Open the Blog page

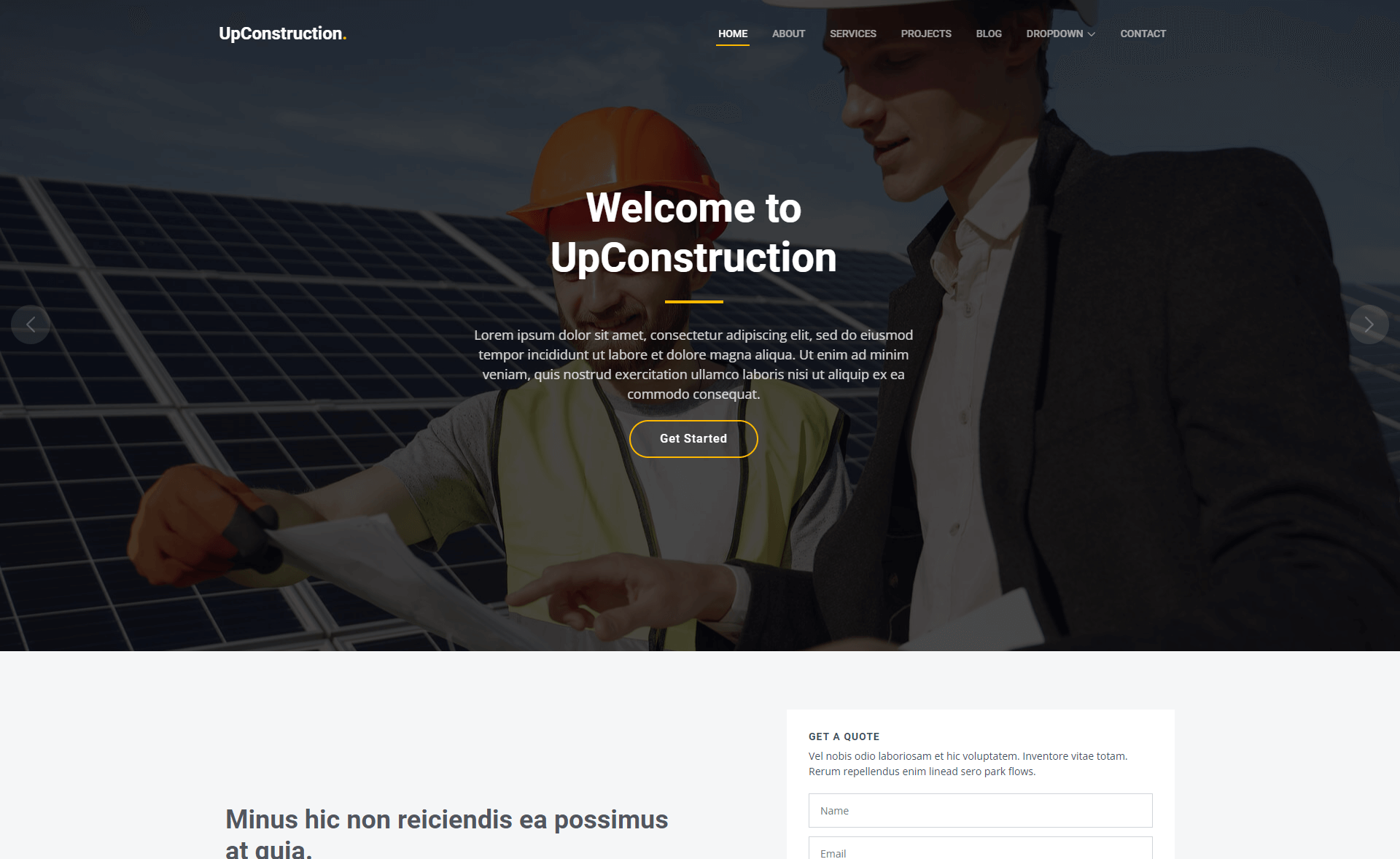[x=988, y=34]
